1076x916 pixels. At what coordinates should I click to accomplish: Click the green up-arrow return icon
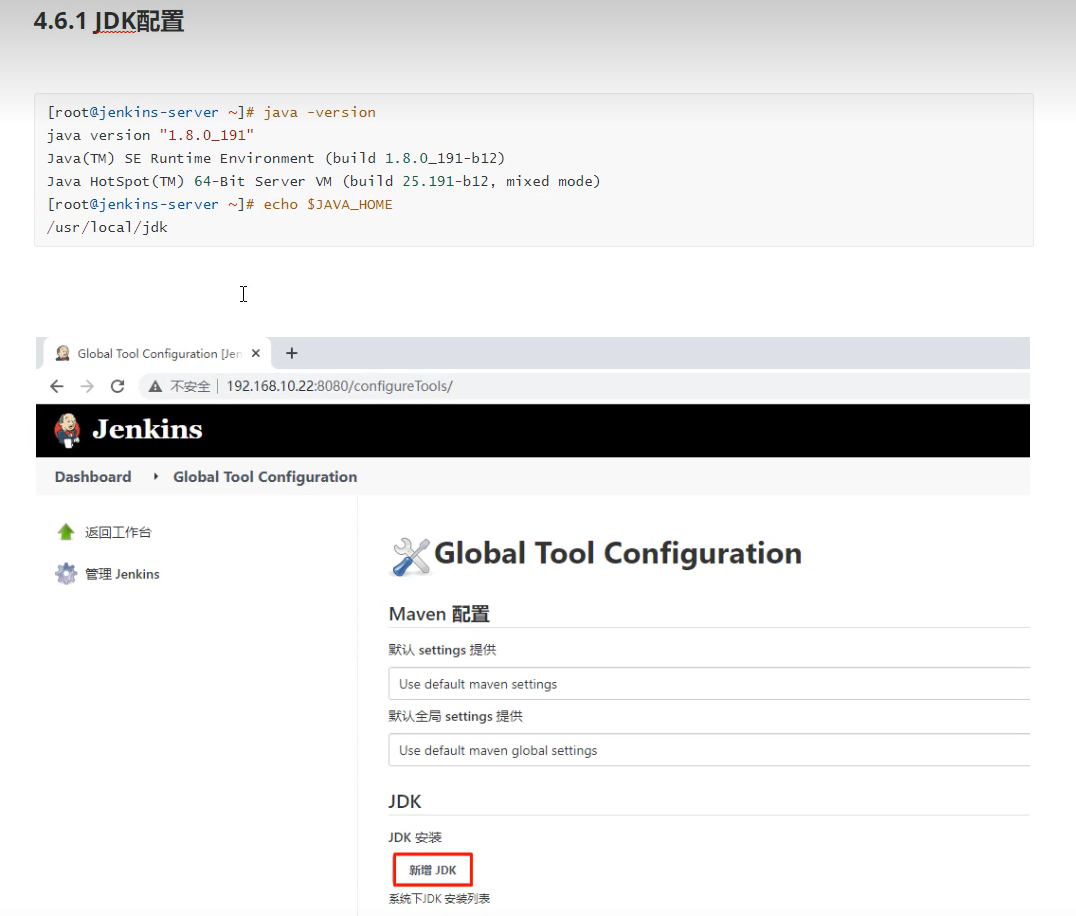(x=66, y=532)
